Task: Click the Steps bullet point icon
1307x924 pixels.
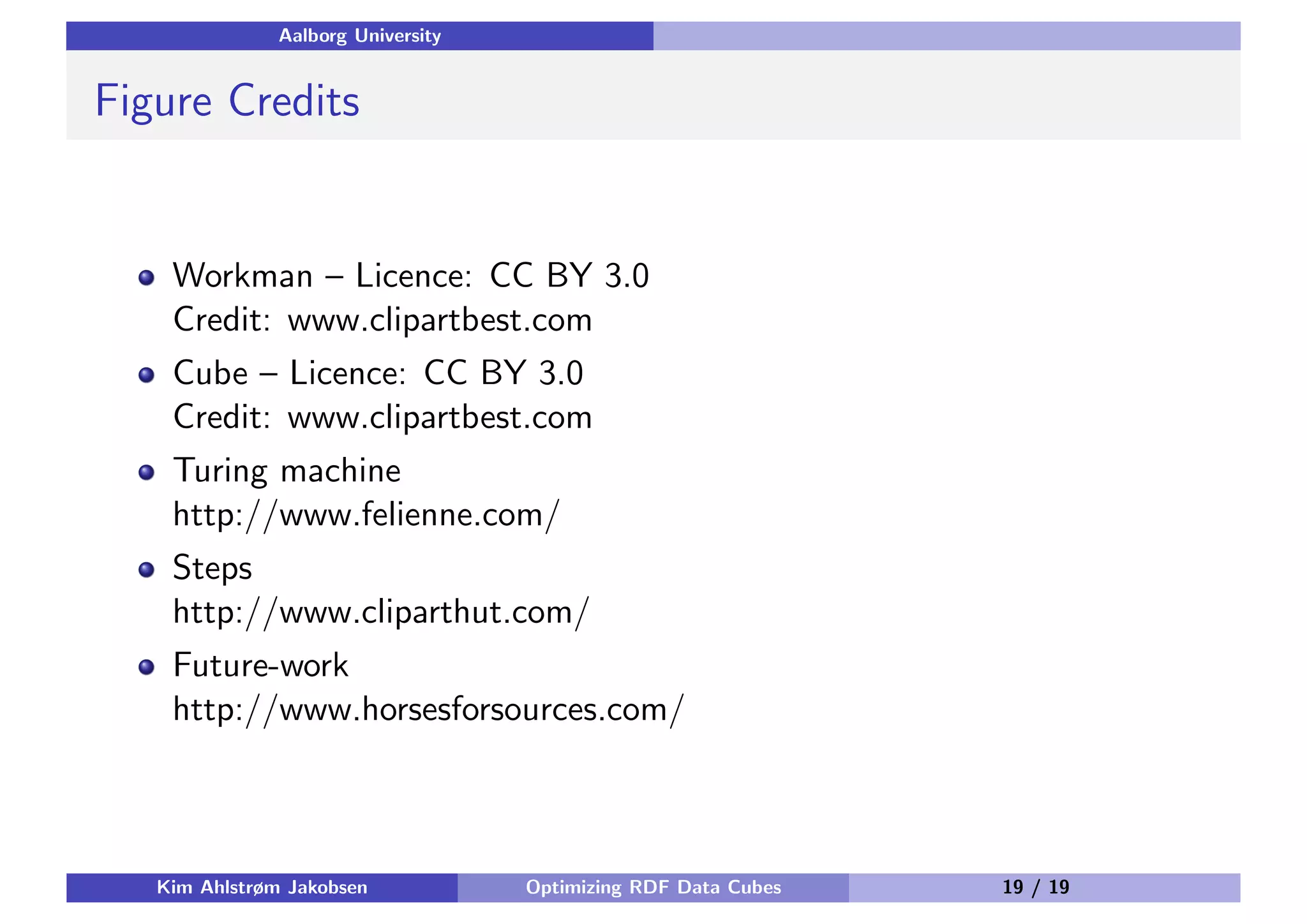Action: click(x=146, y=569)
